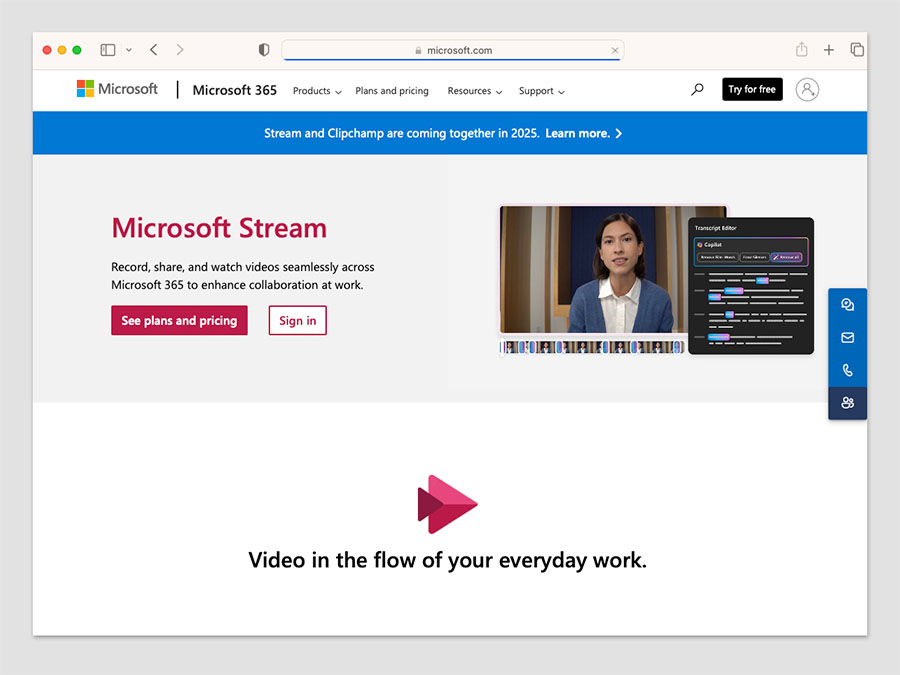Click the Microsoft Stream heading
The image size is (900, 675).
point(219,228)
